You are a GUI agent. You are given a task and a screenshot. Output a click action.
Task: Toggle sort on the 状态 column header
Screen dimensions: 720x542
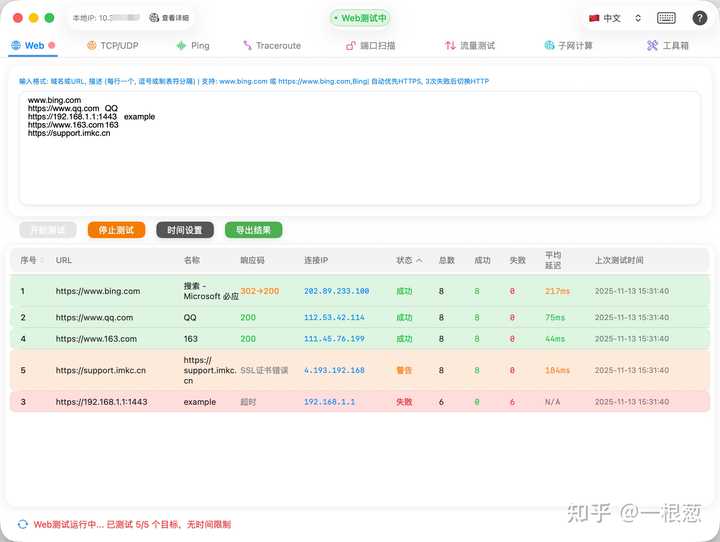[409, 260]
